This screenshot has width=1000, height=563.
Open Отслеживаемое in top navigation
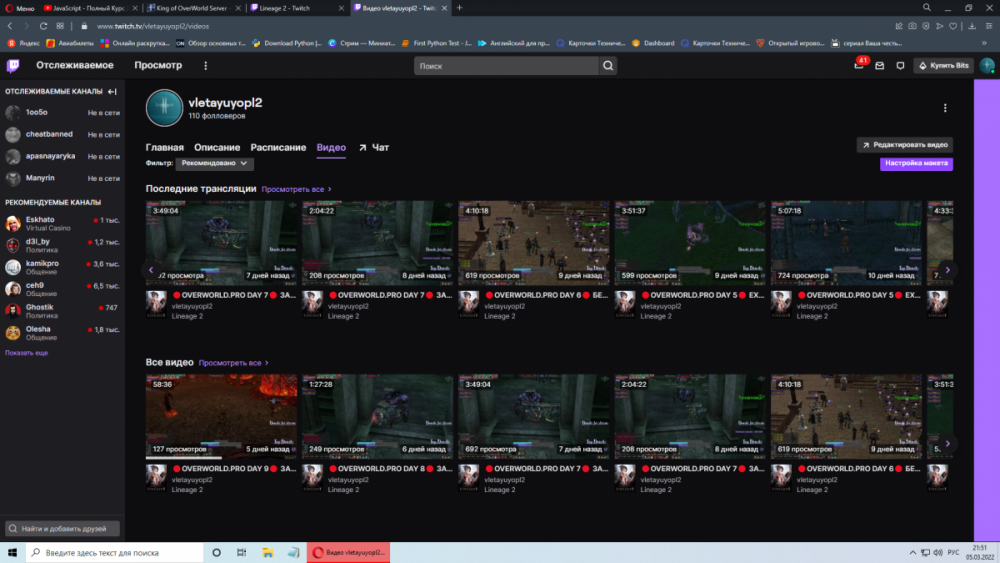click(75, 65)
